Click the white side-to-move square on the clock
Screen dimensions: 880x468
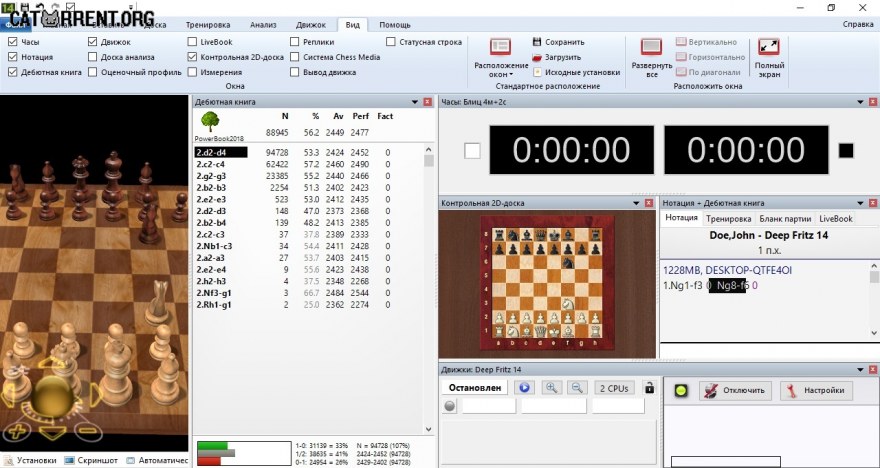pos(473,150)
